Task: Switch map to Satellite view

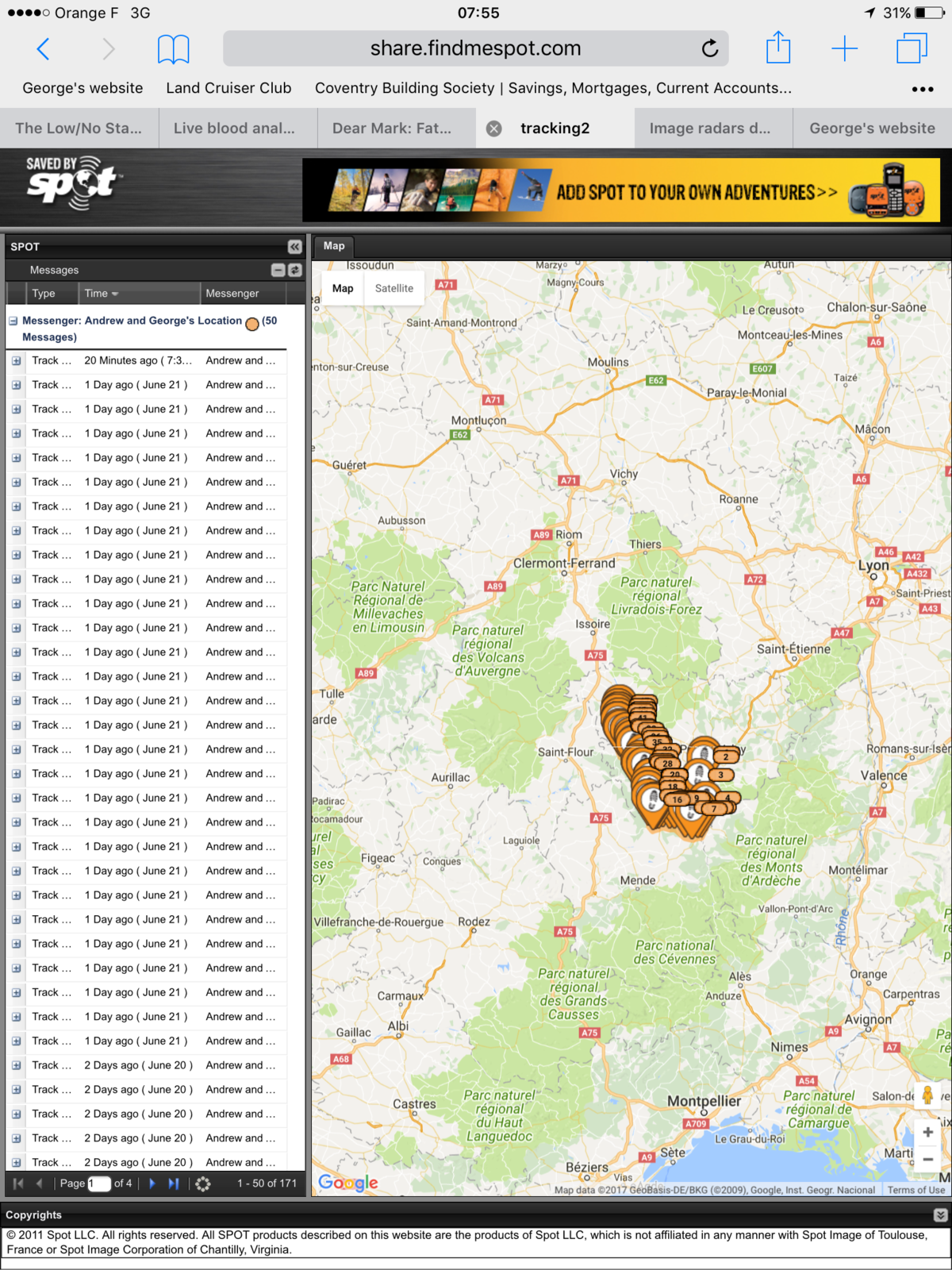Action: tap(394, 288)
